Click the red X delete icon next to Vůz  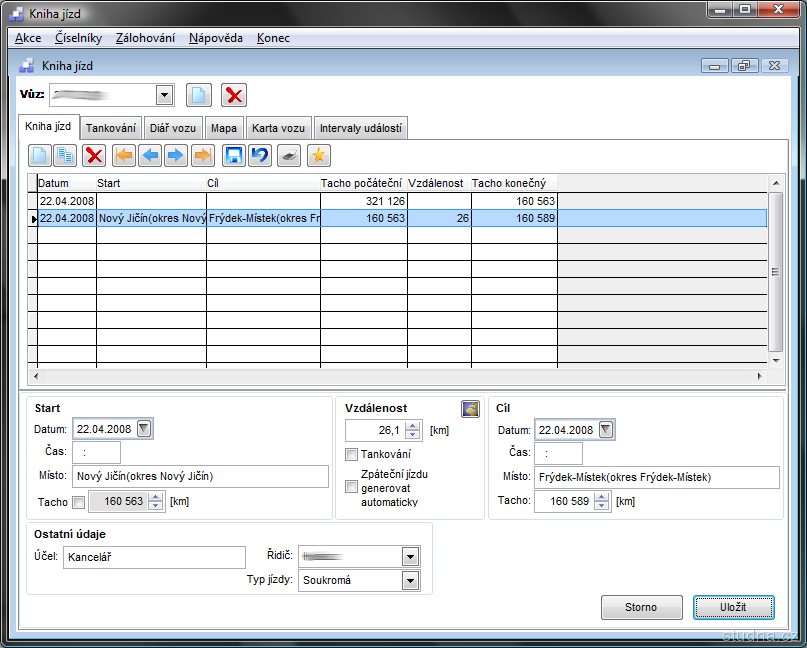pyautogui.click(x=234, y=95)
